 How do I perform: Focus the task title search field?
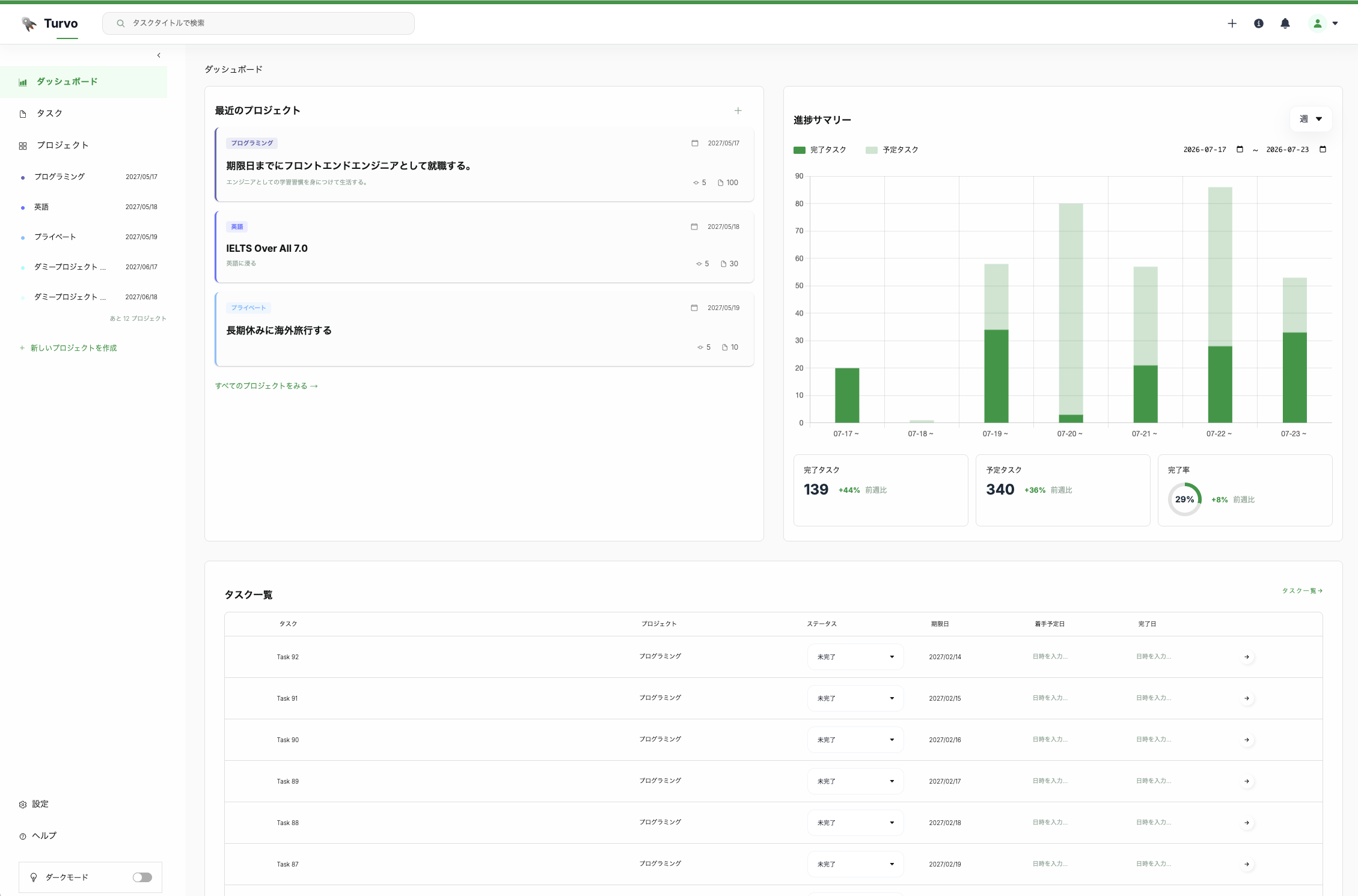[258, 23]
